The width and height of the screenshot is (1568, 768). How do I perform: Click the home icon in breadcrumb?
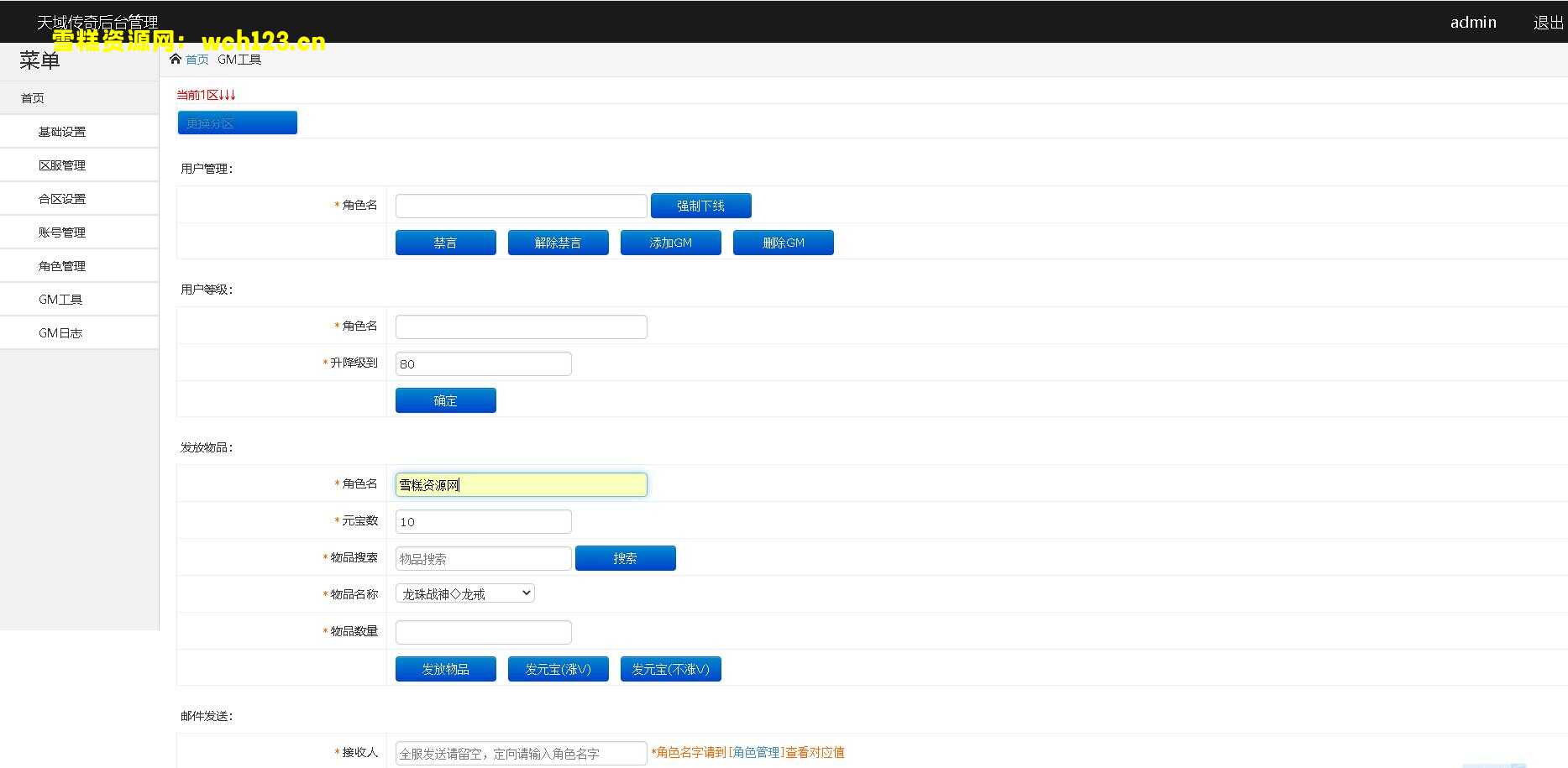point(175,59)
